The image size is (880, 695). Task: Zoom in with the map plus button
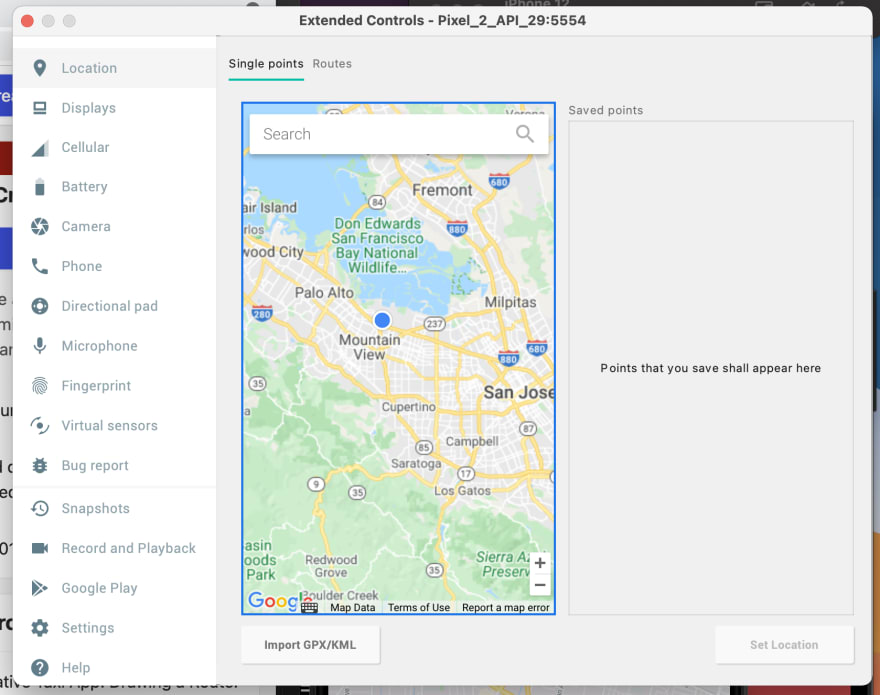tap(540, 563)
